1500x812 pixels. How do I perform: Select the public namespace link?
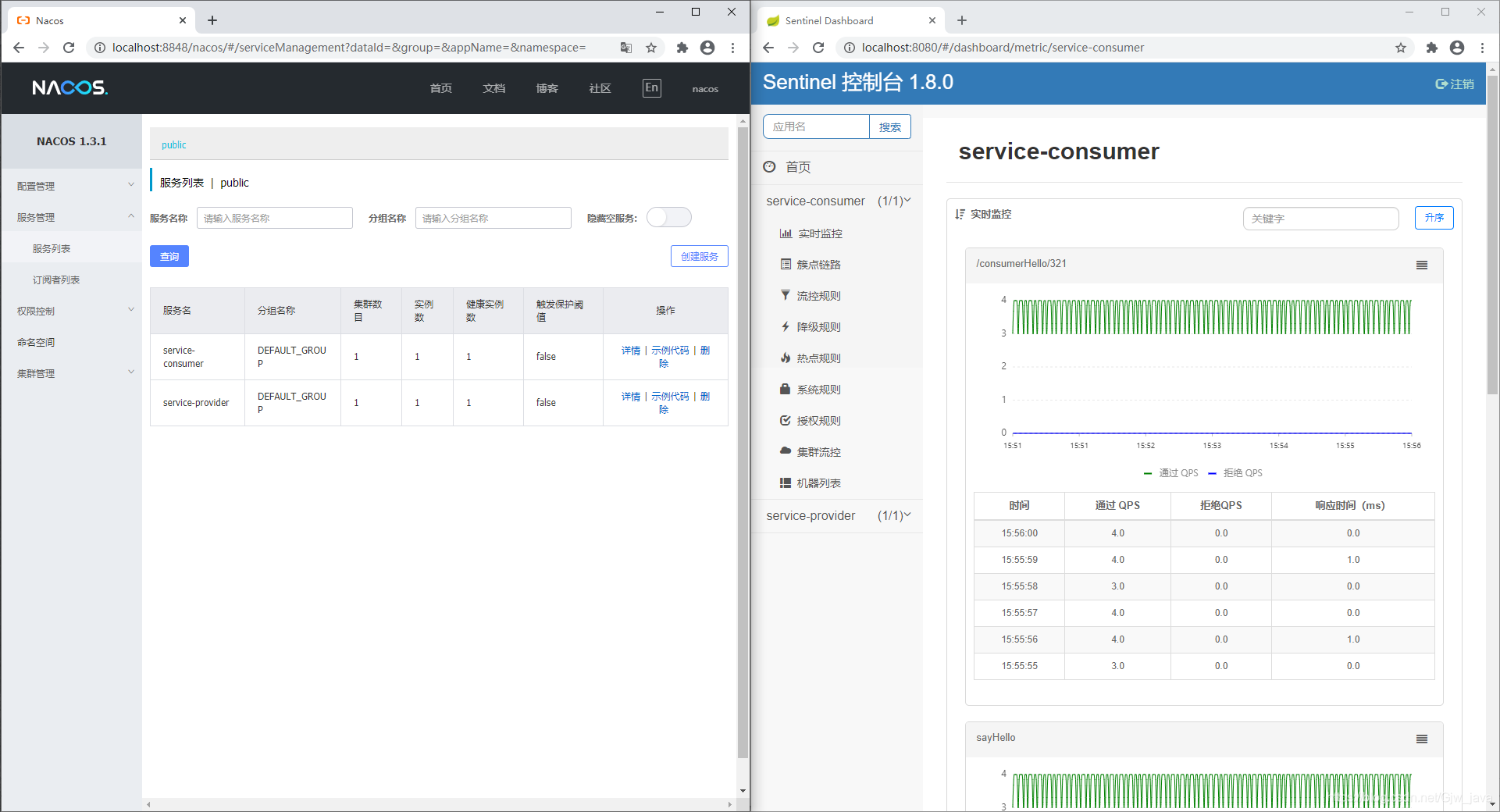point(174,144)
